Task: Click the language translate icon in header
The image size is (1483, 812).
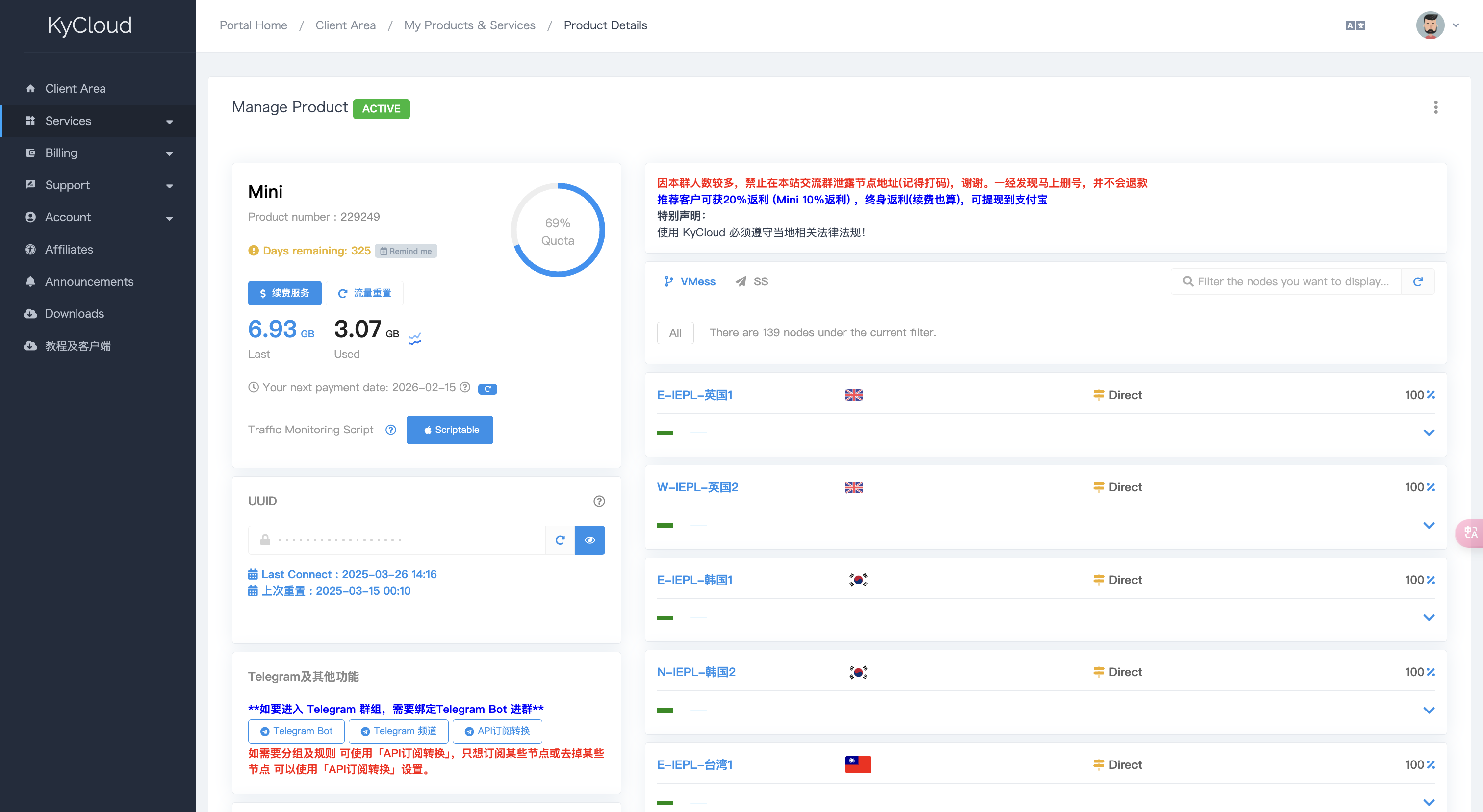Action: tap(1355, 25)
